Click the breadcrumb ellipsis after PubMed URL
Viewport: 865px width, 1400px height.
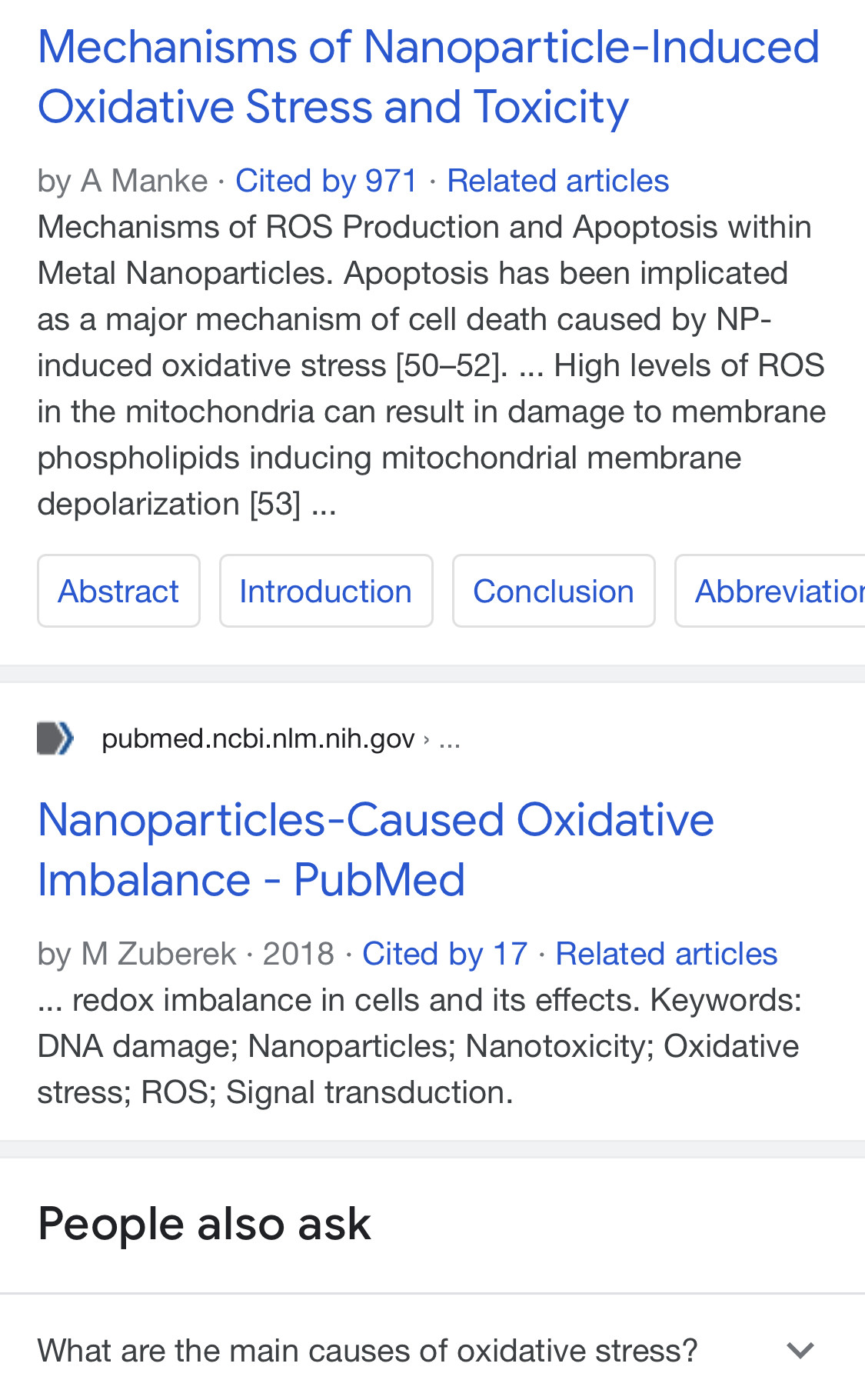coord(449,739)
